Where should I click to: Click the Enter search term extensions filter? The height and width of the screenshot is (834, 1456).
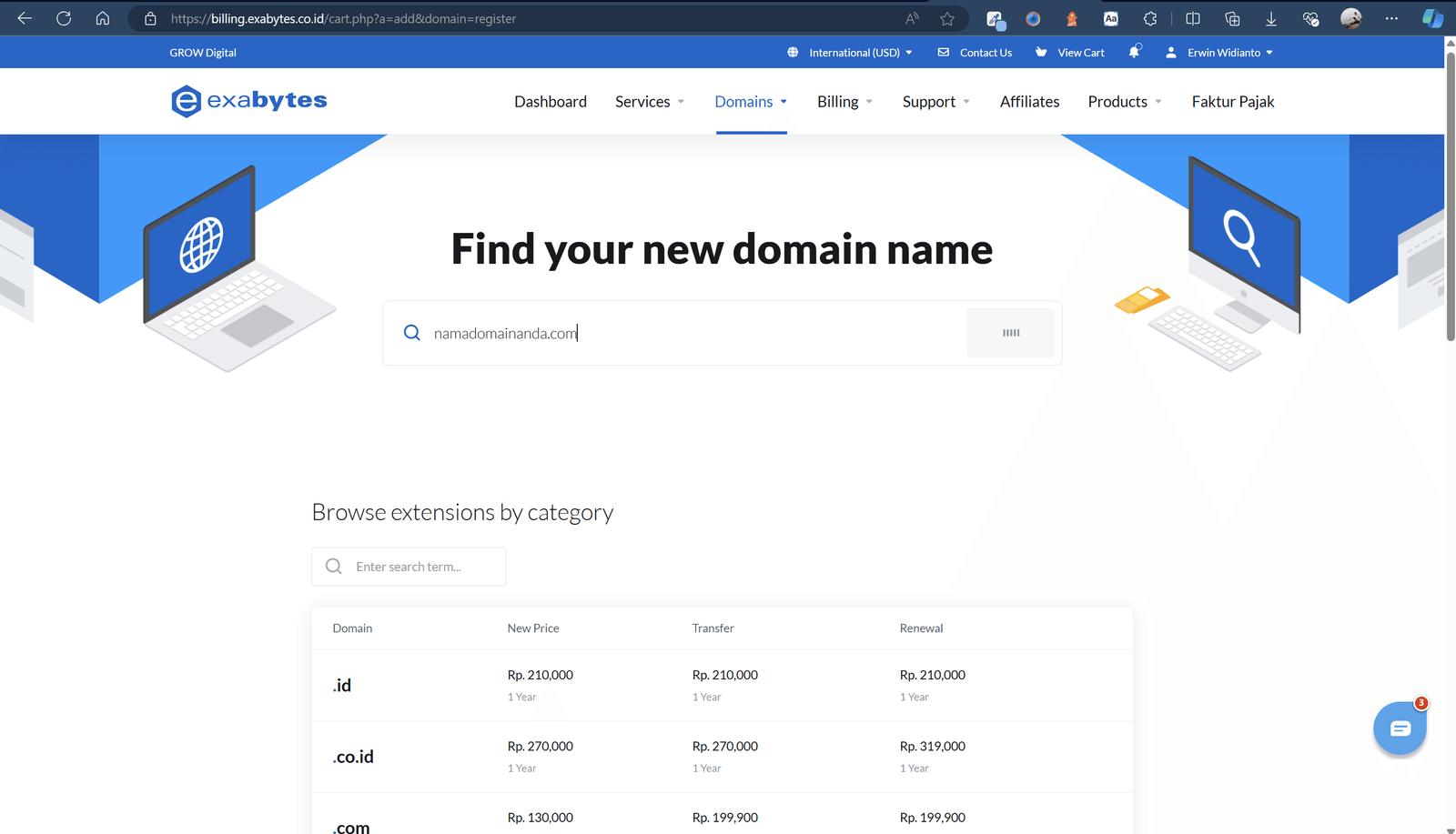[x=409, y=567]
